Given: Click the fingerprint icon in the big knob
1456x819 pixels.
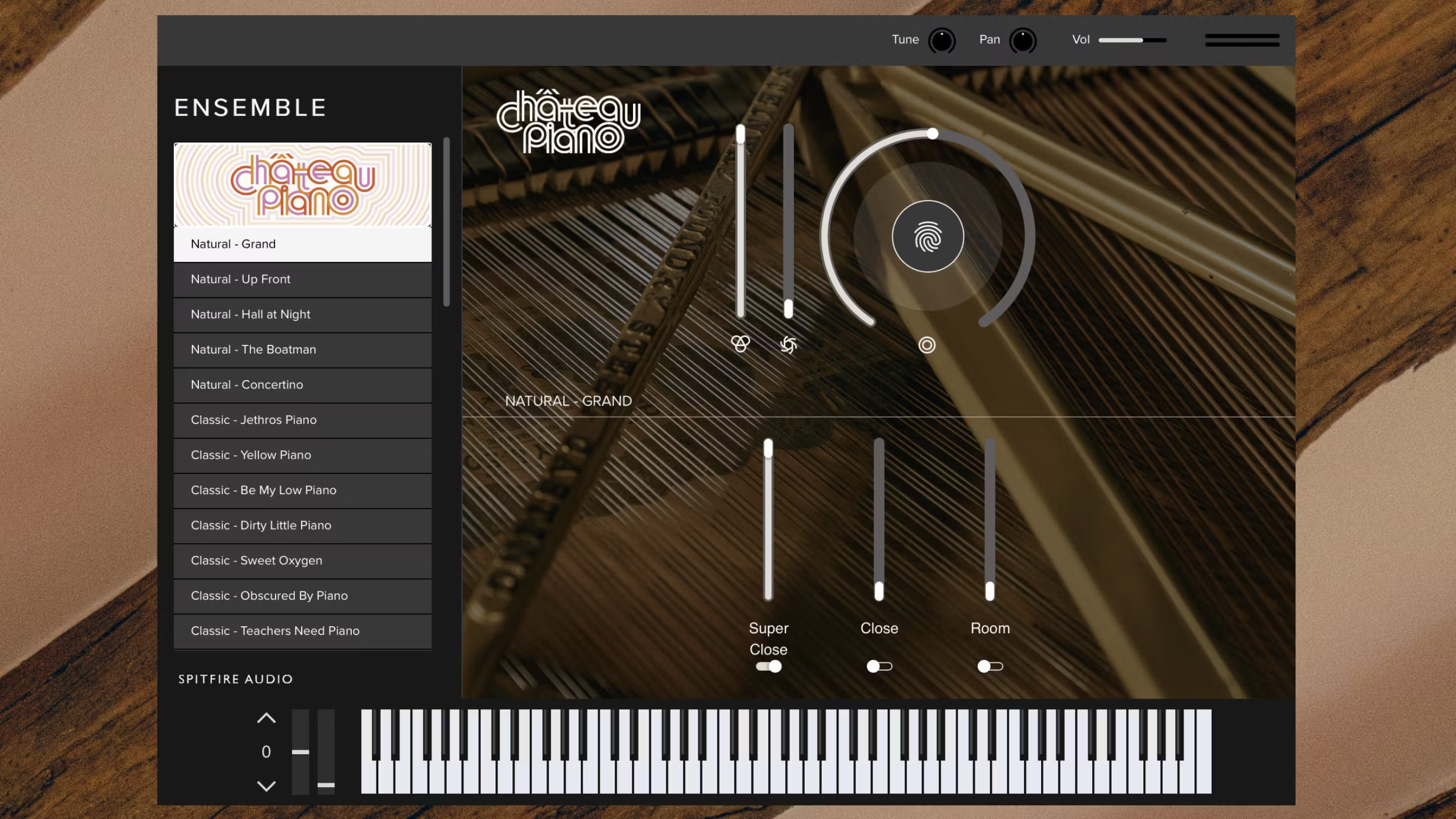Looking at the screenshot, I should point(927,236).
